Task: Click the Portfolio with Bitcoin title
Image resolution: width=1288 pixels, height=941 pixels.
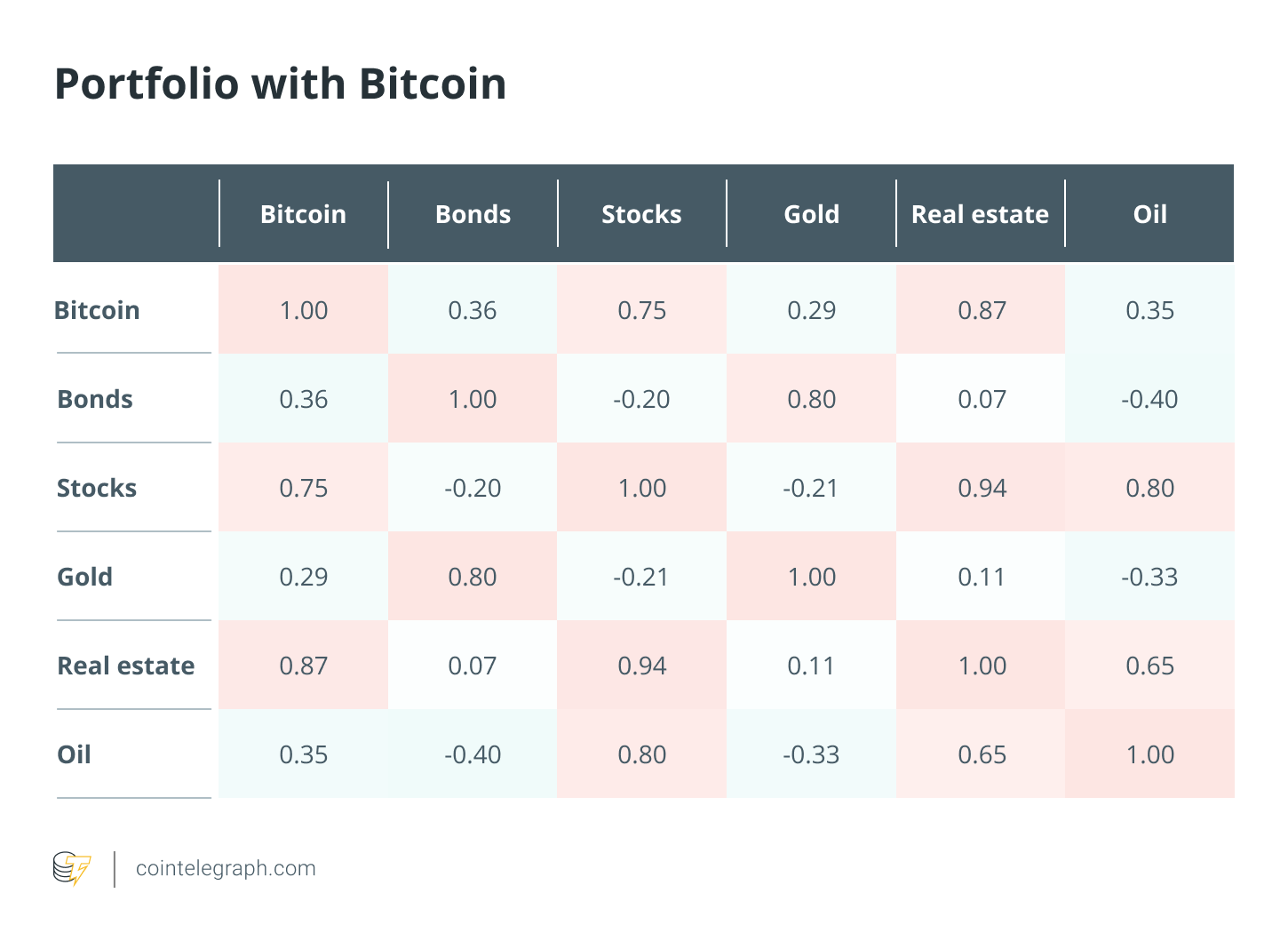Action: (281, 84)
